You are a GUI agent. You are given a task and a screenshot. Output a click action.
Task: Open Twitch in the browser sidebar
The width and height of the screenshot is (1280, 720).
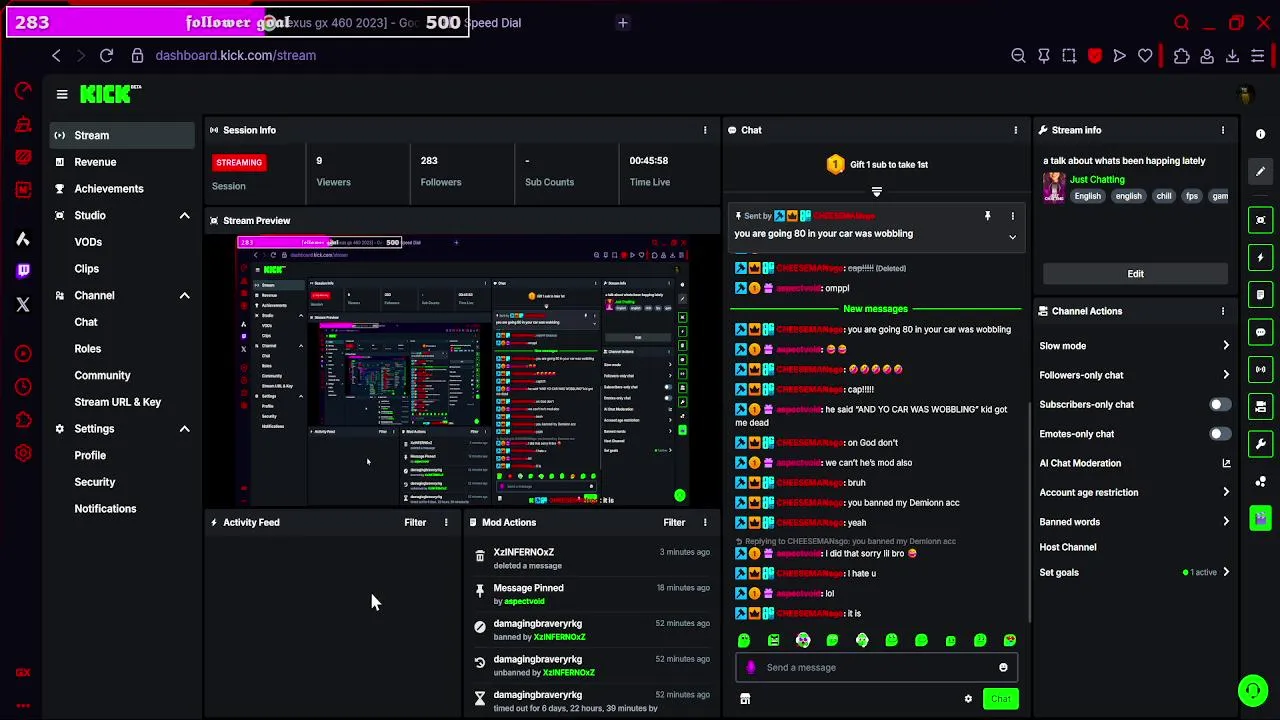coord(23,270)
